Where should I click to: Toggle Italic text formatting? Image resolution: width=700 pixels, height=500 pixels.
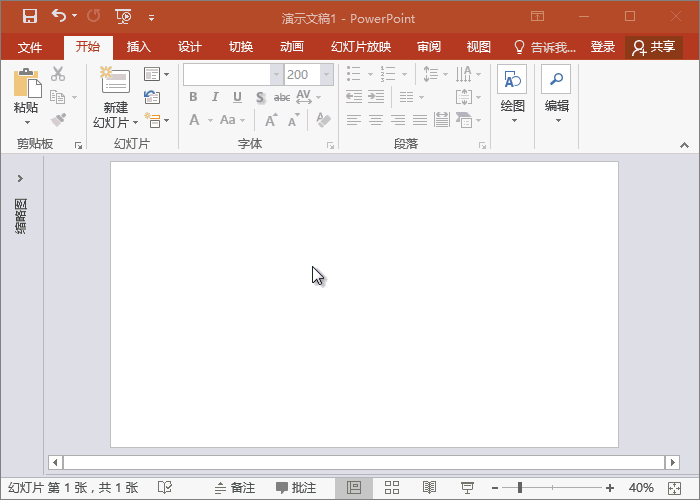click(215, 97)
